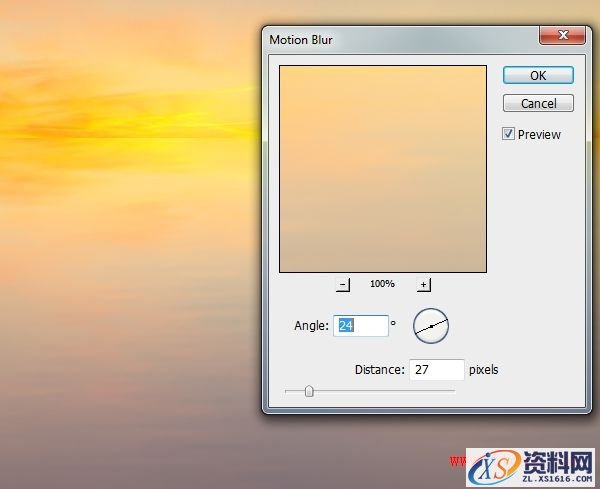Click the Angle label text
The width and height of the screenshot is (600, 489).
coord(311,326)
